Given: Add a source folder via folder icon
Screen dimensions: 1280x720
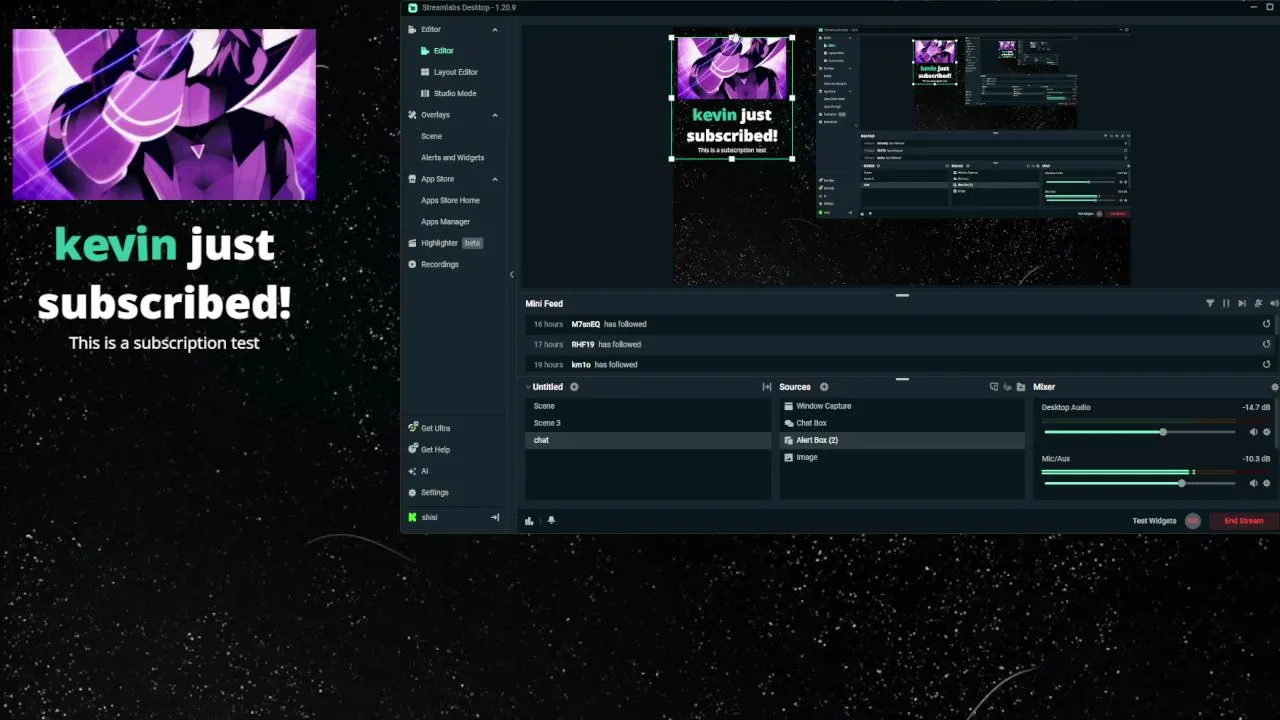Looking at the screenshot, I should (x=1021, y=387).
